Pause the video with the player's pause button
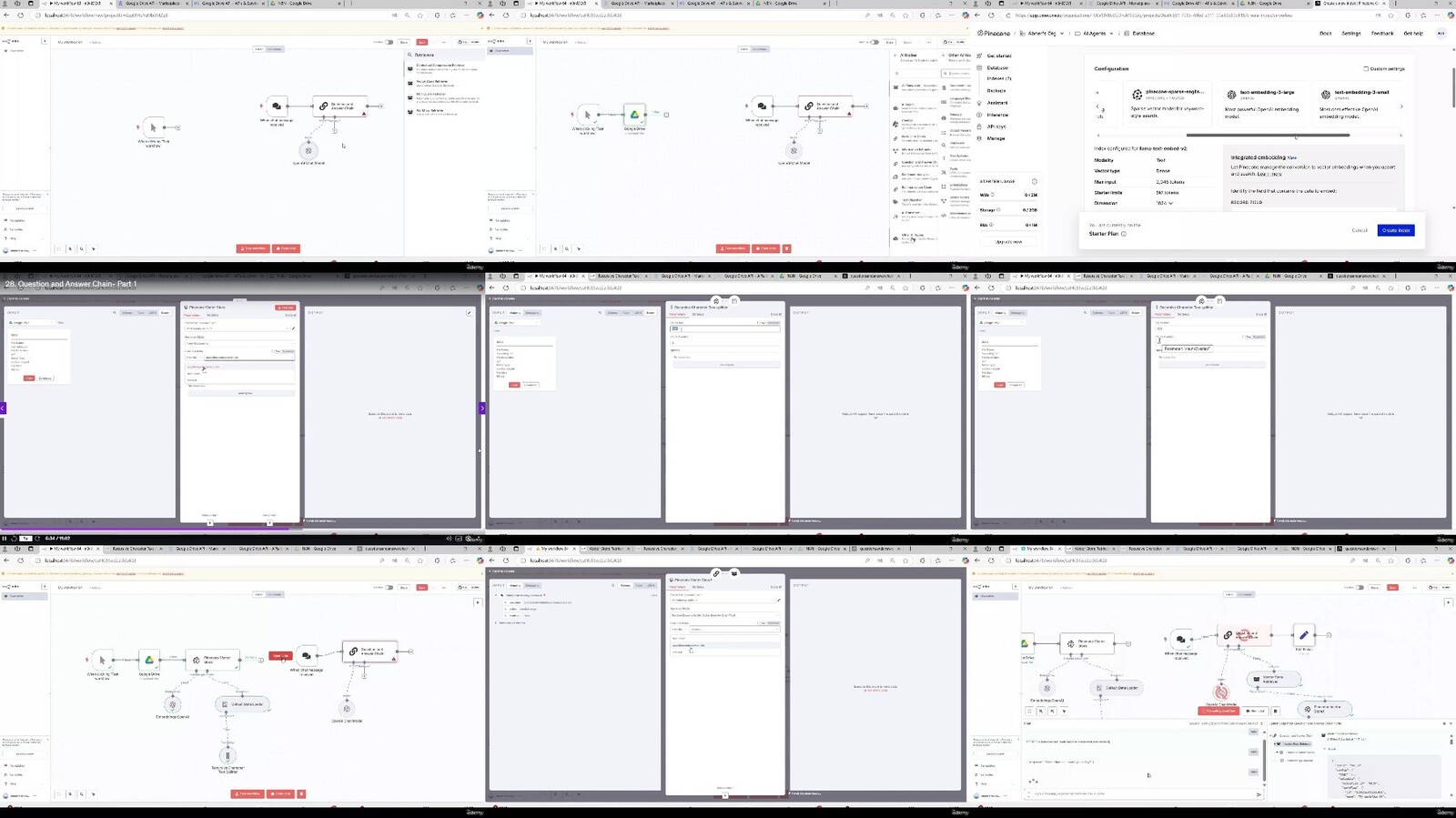1456x818 pixels. pyautogui.click(x=5, y=539)
